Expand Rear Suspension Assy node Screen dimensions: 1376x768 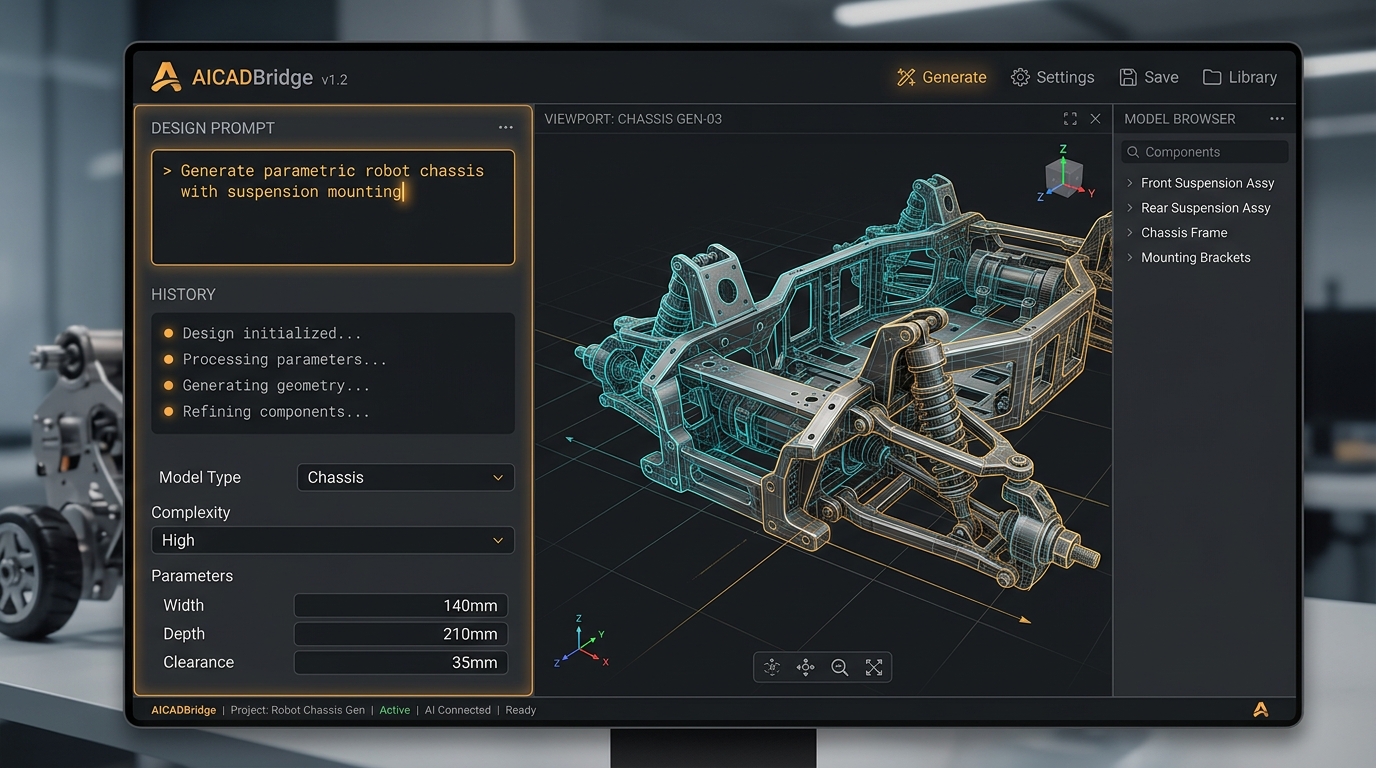[1130, 208]
